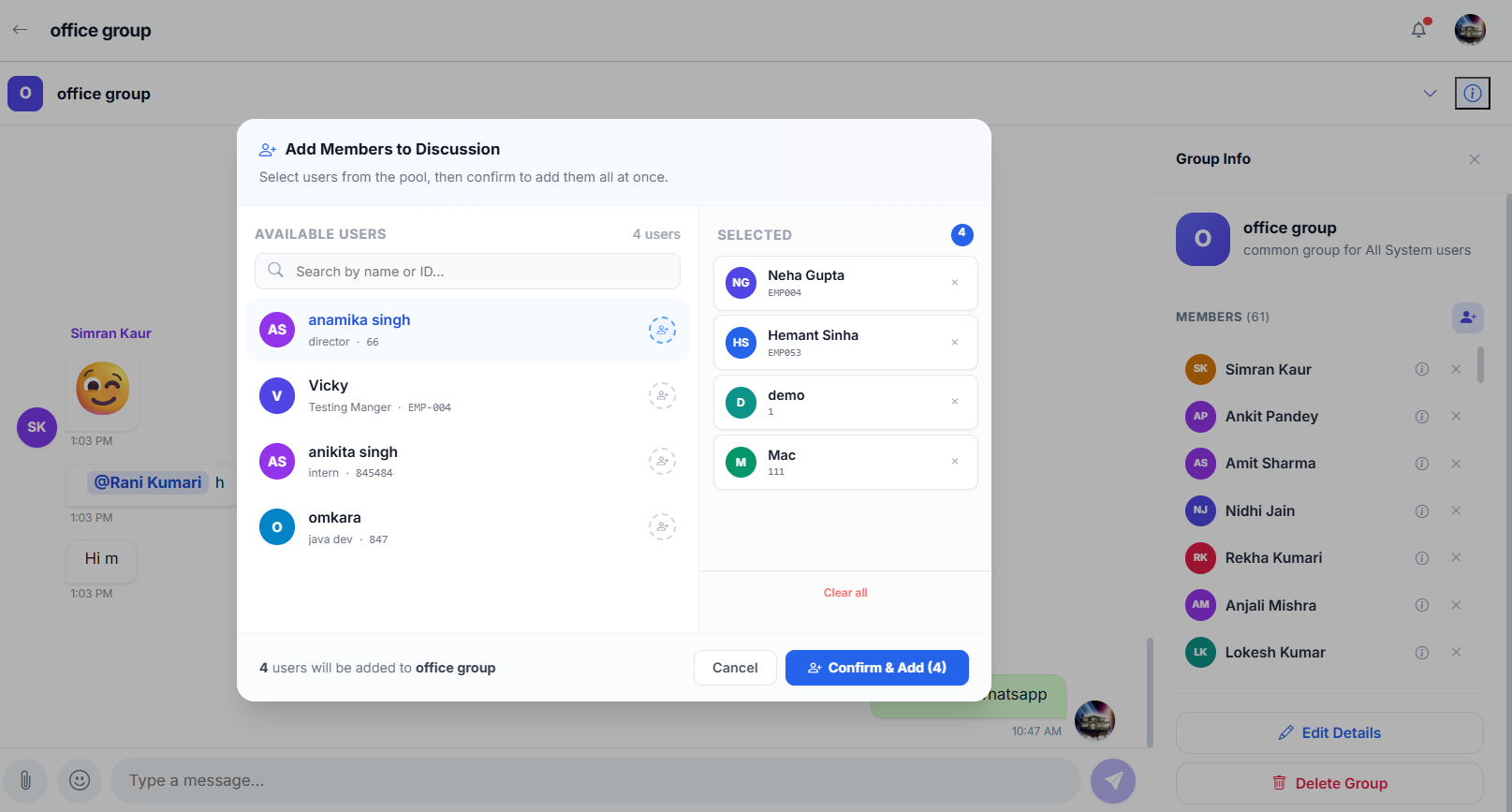Click Delete Group button
1512x812 pixels.
(x=1329, y=783)
